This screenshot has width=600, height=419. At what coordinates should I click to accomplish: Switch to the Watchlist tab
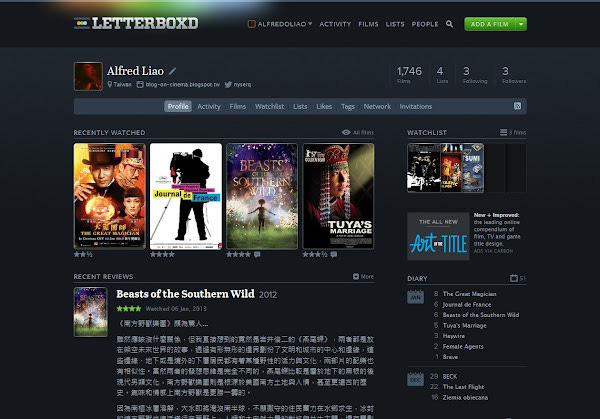[x=269, y=106]
